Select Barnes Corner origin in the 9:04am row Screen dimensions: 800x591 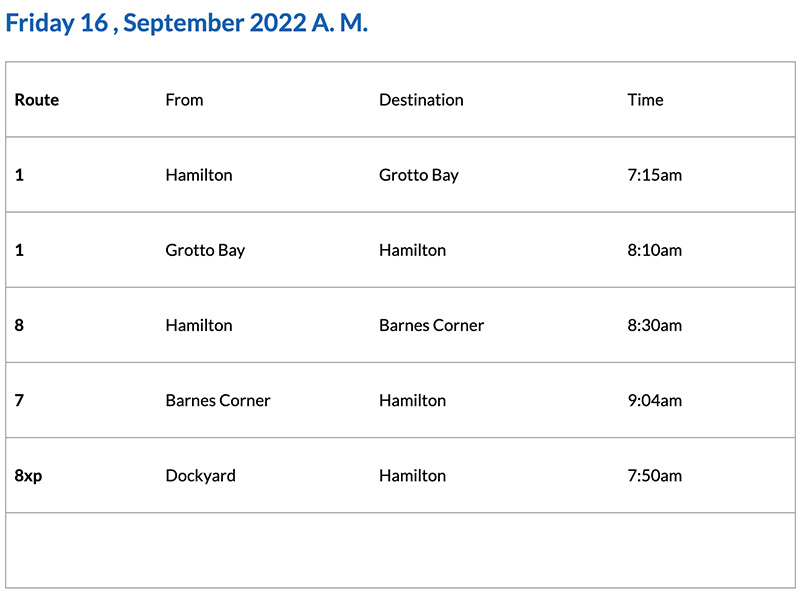tap(218, 400)
